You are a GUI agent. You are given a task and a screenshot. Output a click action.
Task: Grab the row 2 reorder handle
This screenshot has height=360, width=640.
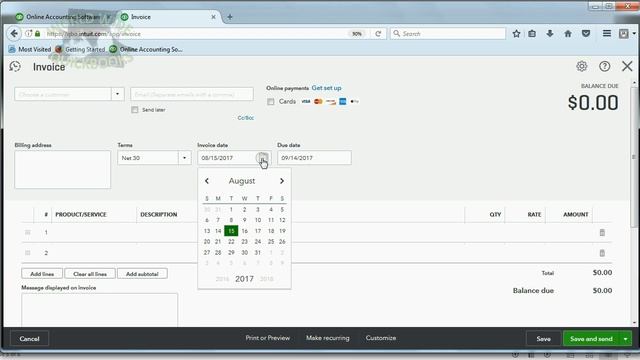click(x=28, y=253)
